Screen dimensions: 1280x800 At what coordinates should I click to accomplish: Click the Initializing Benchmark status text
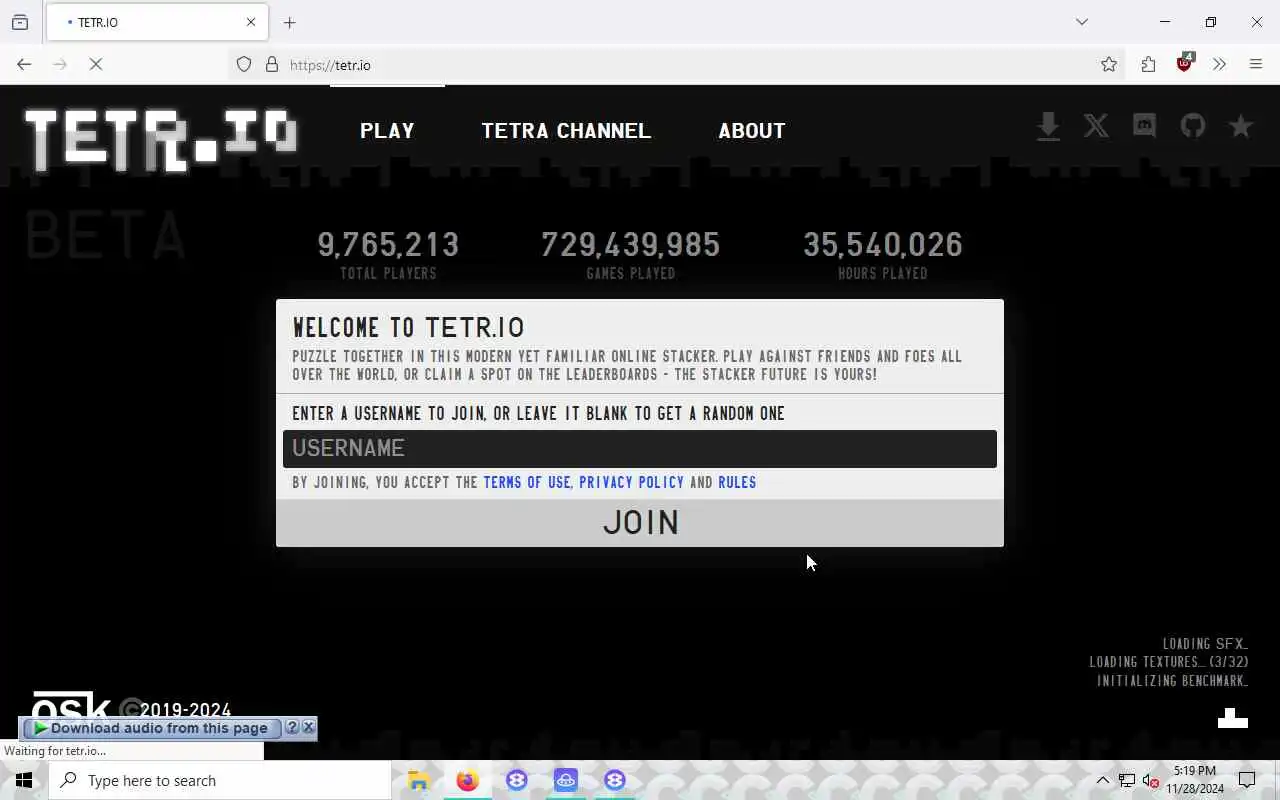click(1172, 681)
